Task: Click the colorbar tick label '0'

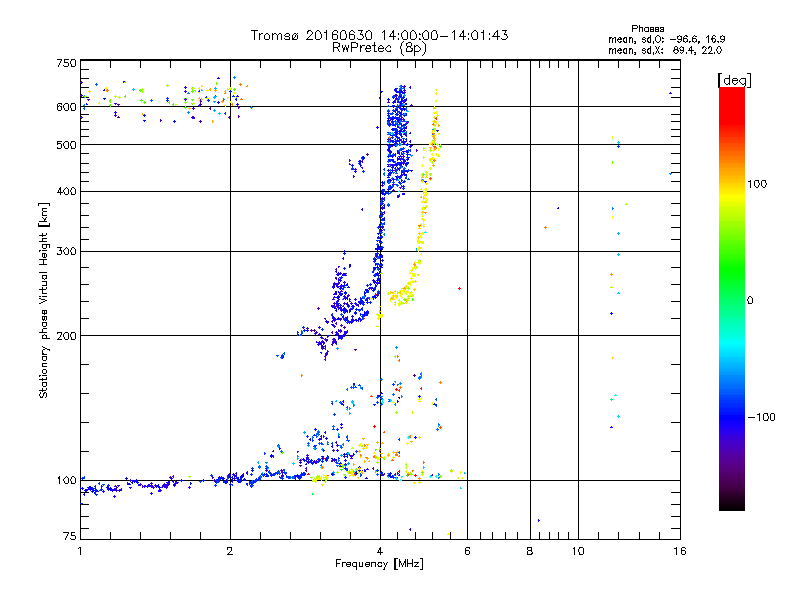Action: tap(750, 300)
